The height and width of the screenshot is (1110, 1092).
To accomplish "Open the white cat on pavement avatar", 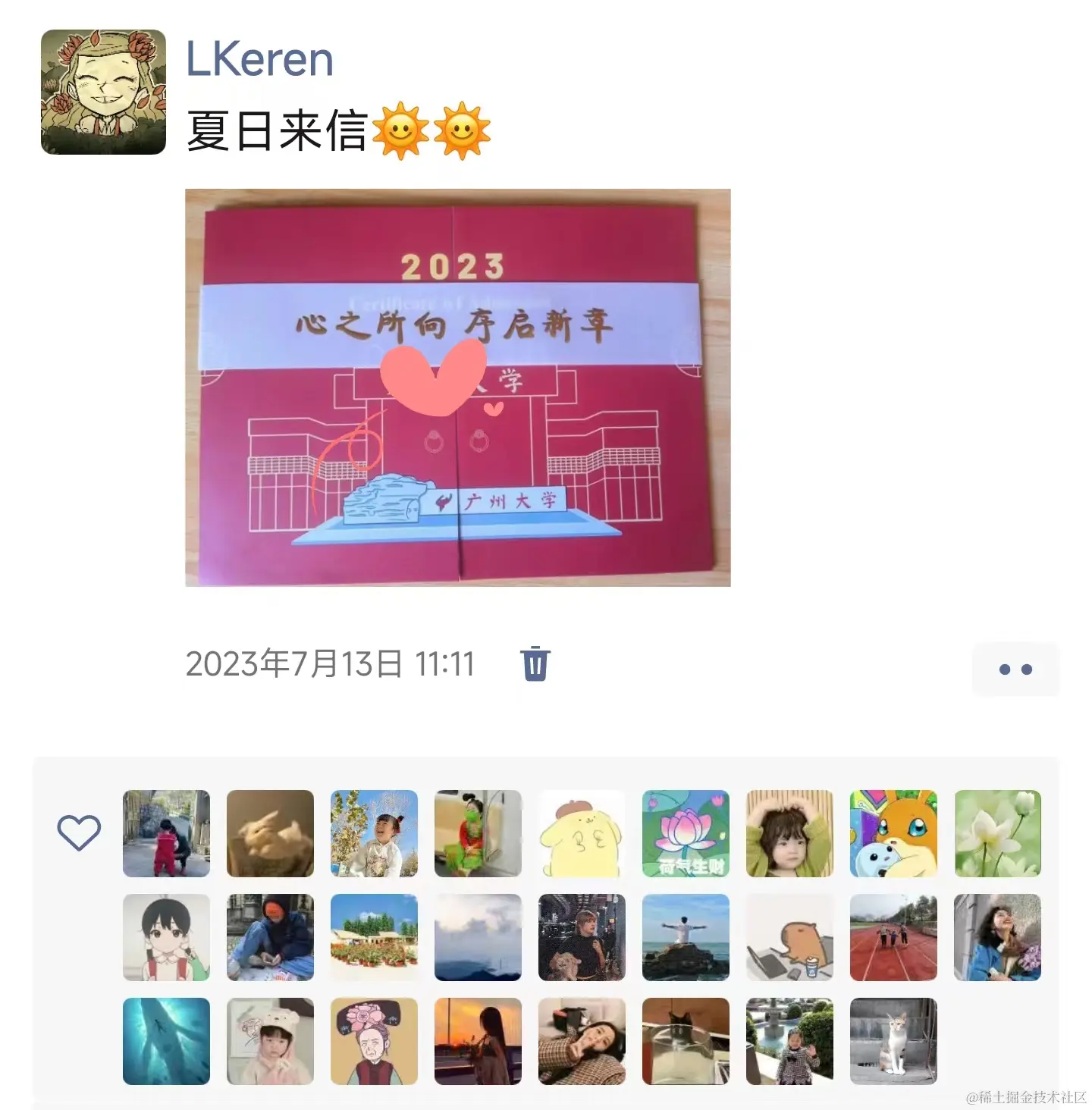I will tap(893, 1041).
